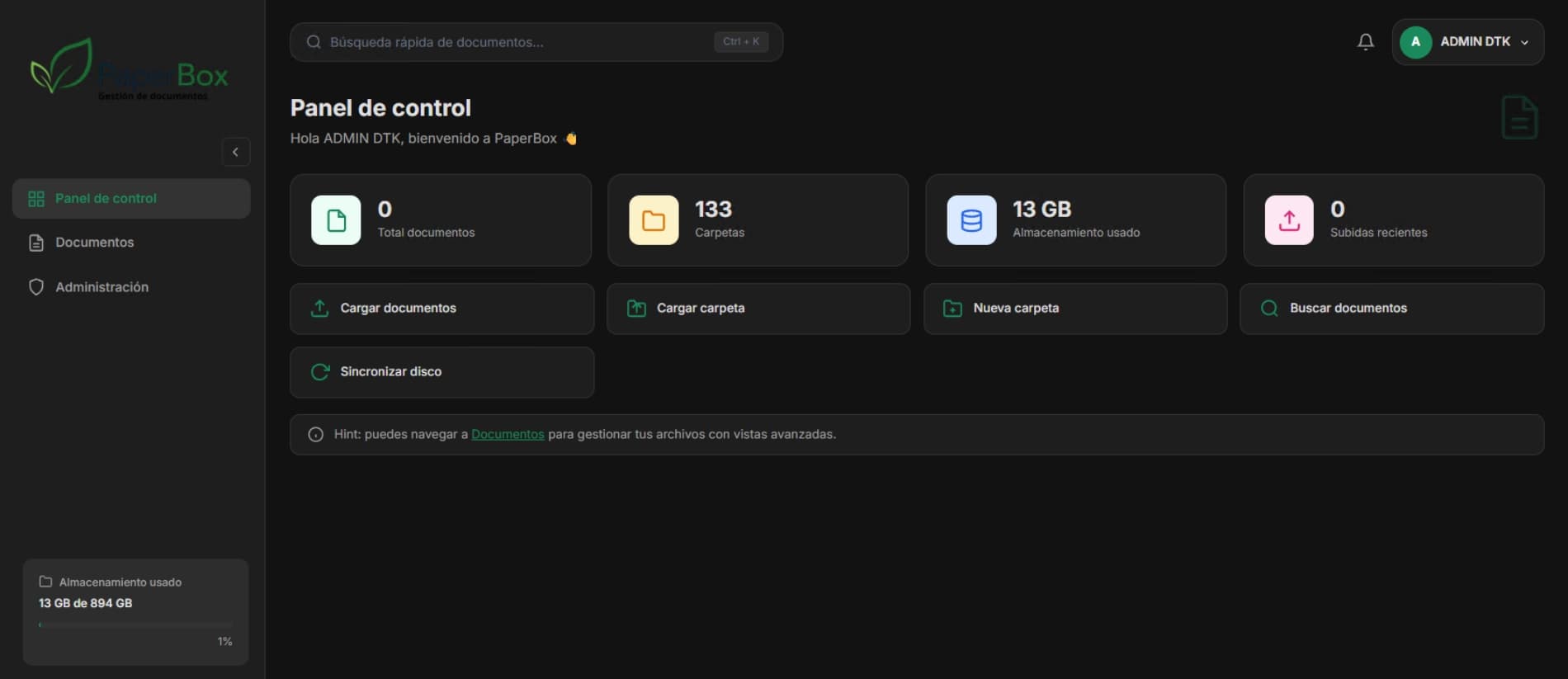Click the Ctrl + K shortcut badge
Screen dimensions: 1568x679
[741, 42]
